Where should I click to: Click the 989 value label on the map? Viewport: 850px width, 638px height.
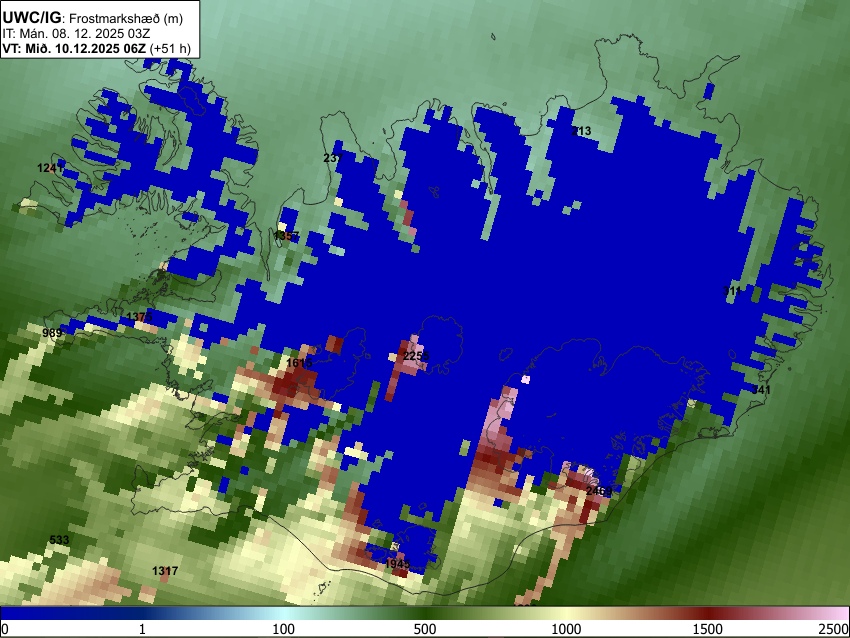(52, 333)
